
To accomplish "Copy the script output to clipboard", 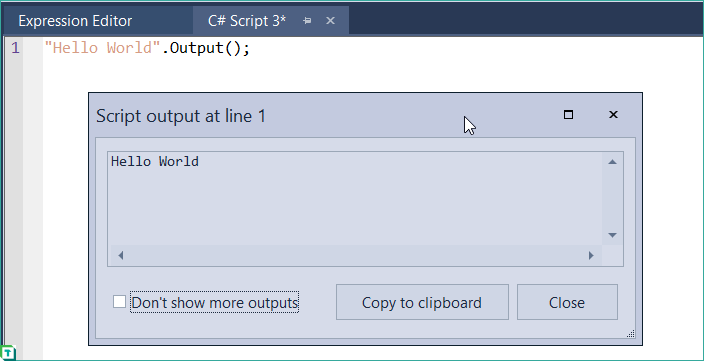I will (x=422, y=302).
